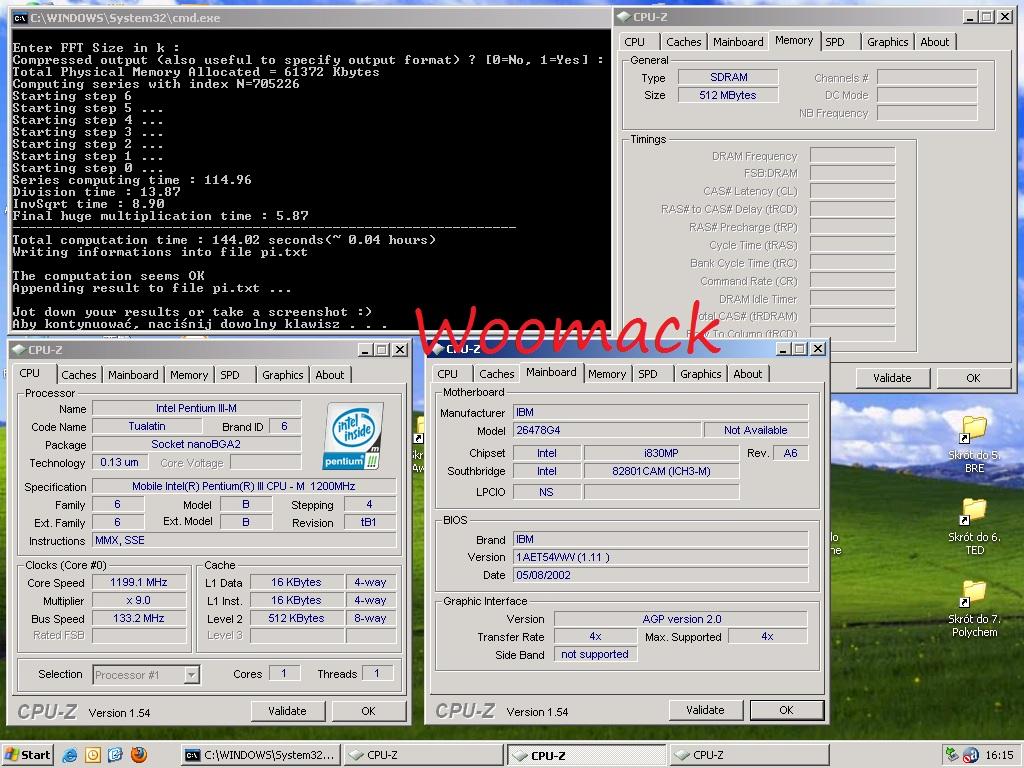Screen dimensions: 1024x768
Task: Switch to SPD tab in Mainboard window
Action: [648, 374]
